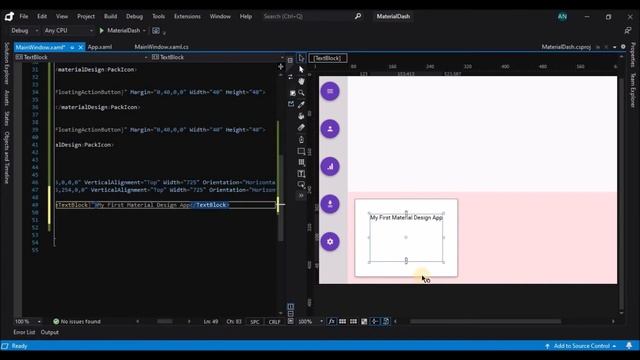The width and height of the screenshot is (640, 360).
Task: Select the Zoom magnifier tool
Action: [301, 93]
